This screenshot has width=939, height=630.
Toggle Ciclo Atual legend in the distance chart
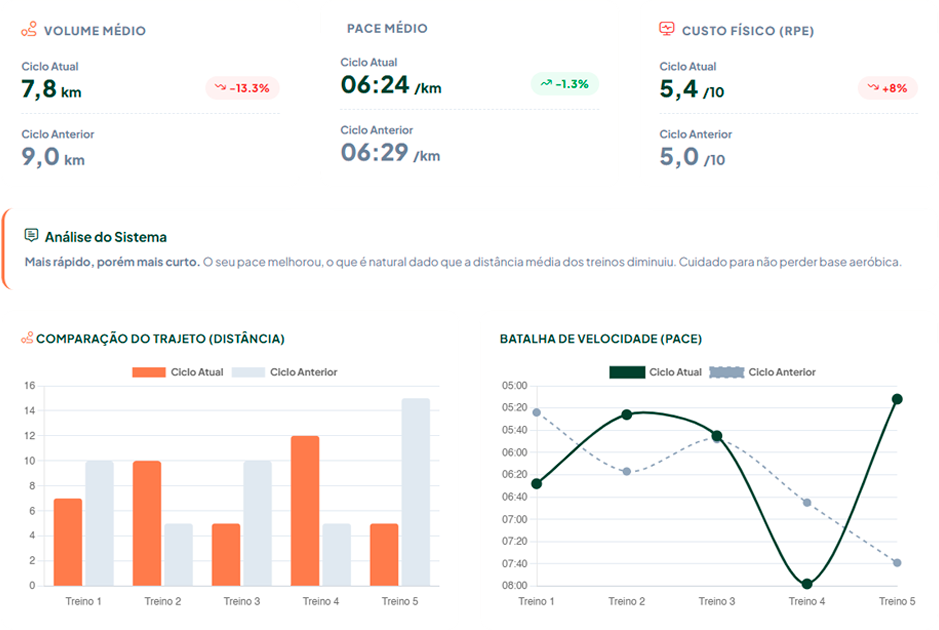[177, 372]
